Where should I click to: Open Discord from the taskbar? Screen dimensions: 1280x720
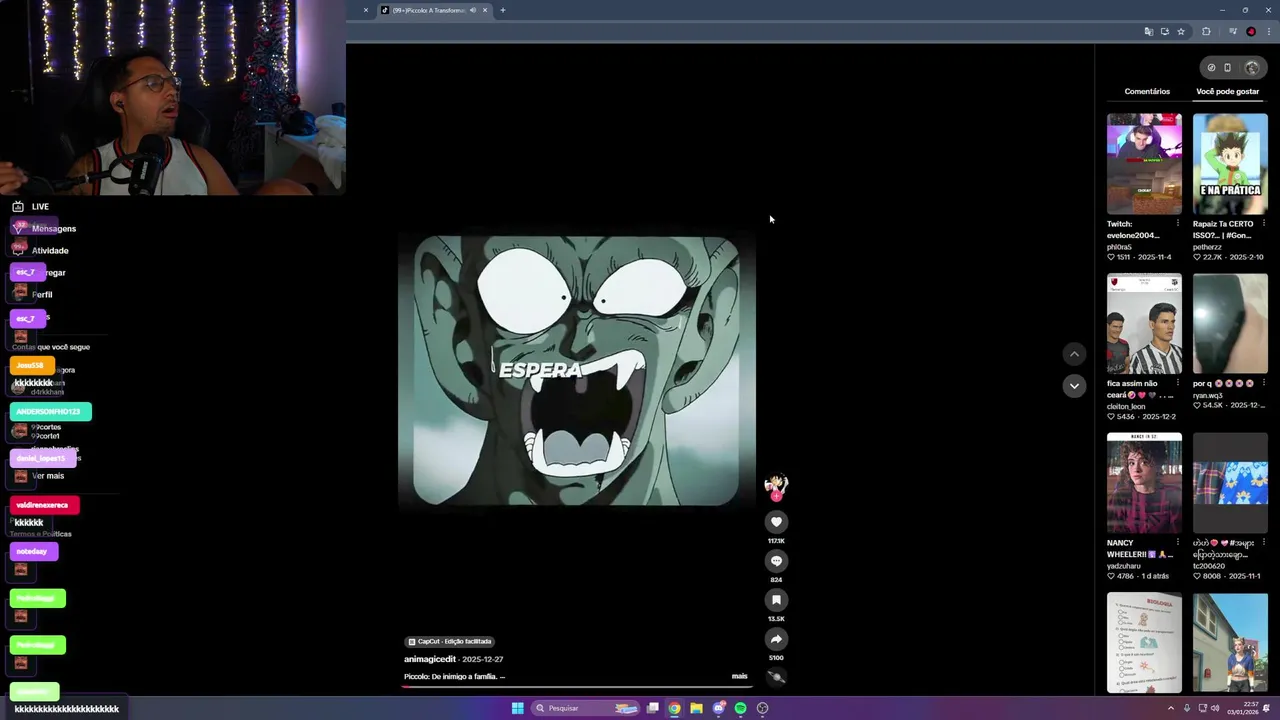pyautogui.click(x=718, y=708)
